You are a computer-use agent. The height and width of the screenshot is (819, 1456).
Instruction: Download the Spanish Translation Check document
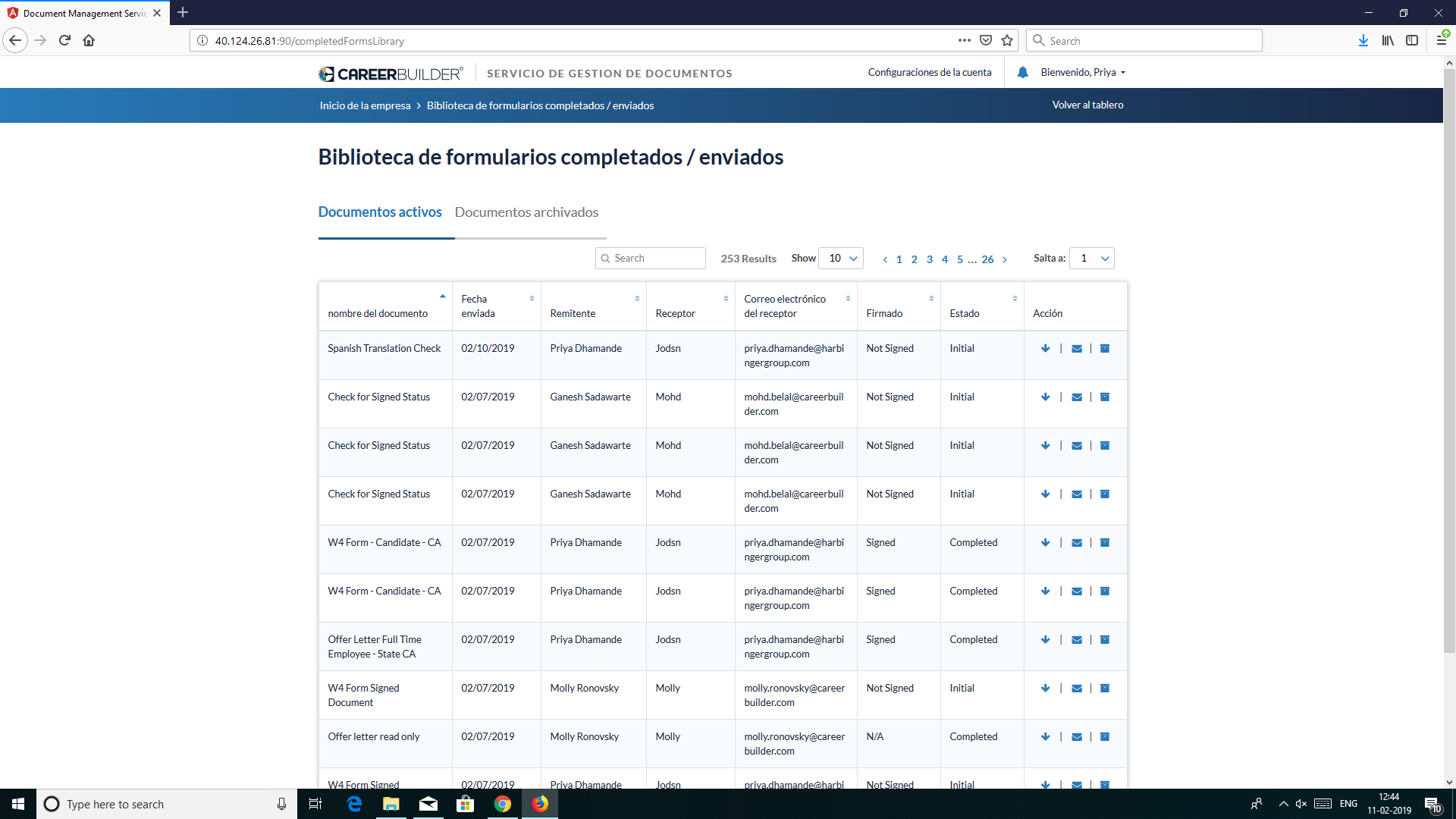click(x=1045, y=349)
